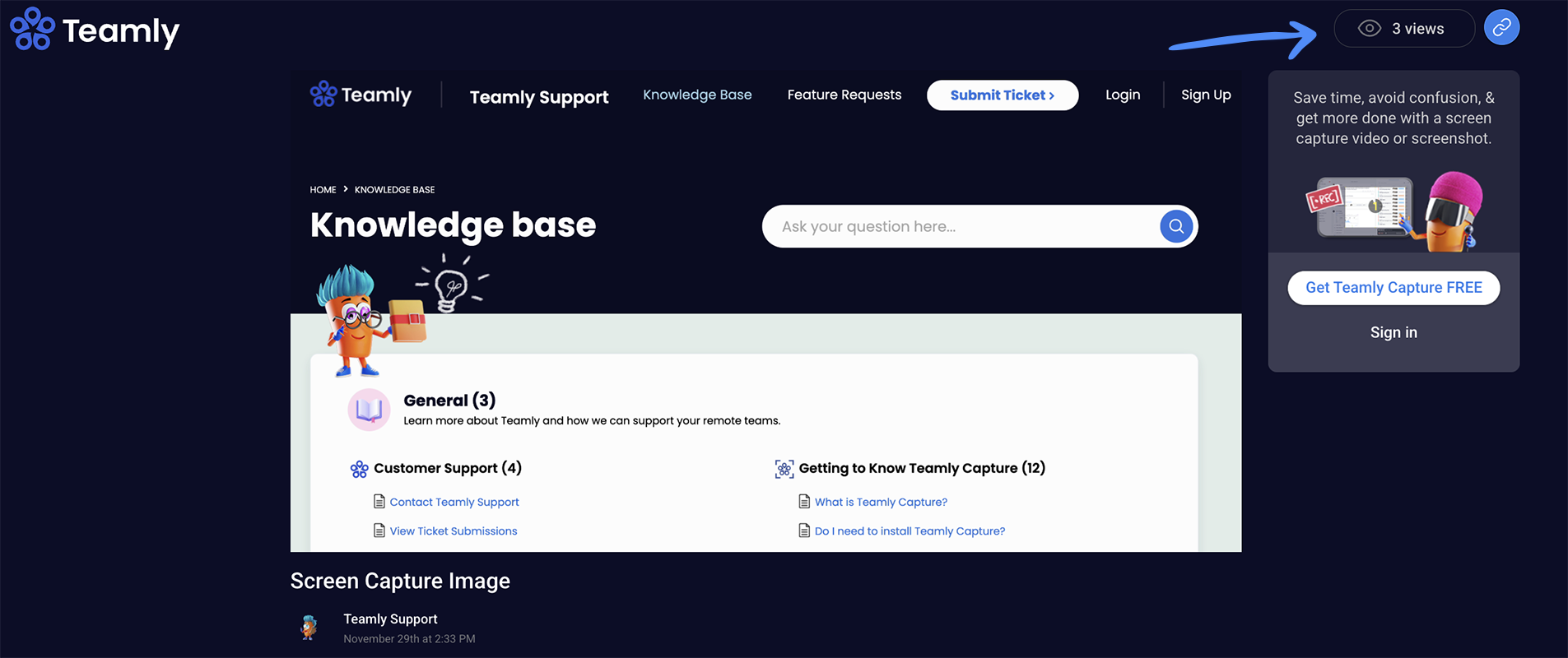This screenshot has height=658, width=1568.
Task: Click the mascot character illustration
Action: point(370,319)
